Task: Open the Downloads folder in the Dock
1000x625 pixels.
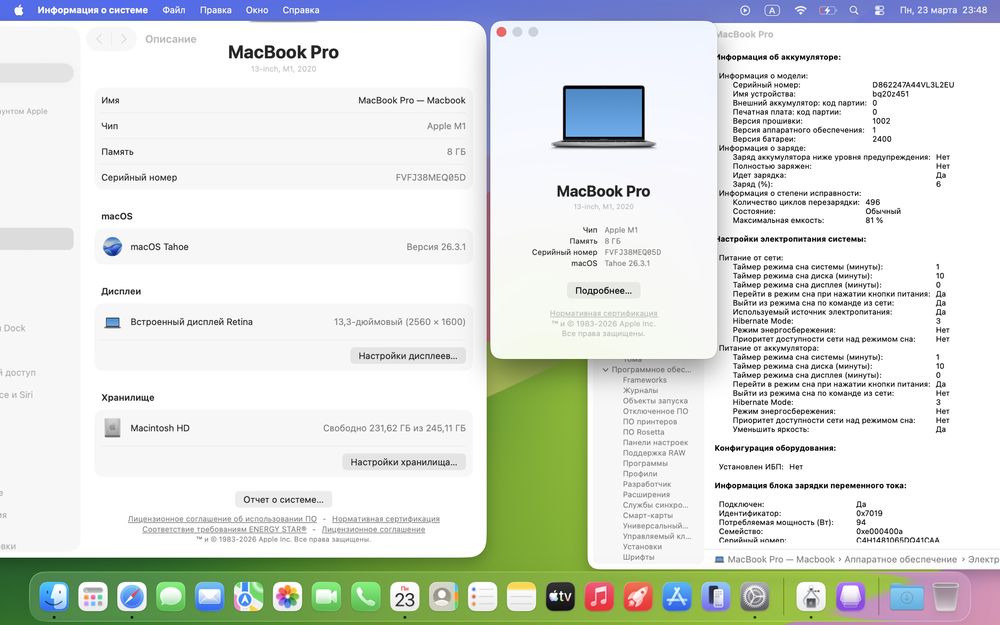Action: (x=906, y=597)
